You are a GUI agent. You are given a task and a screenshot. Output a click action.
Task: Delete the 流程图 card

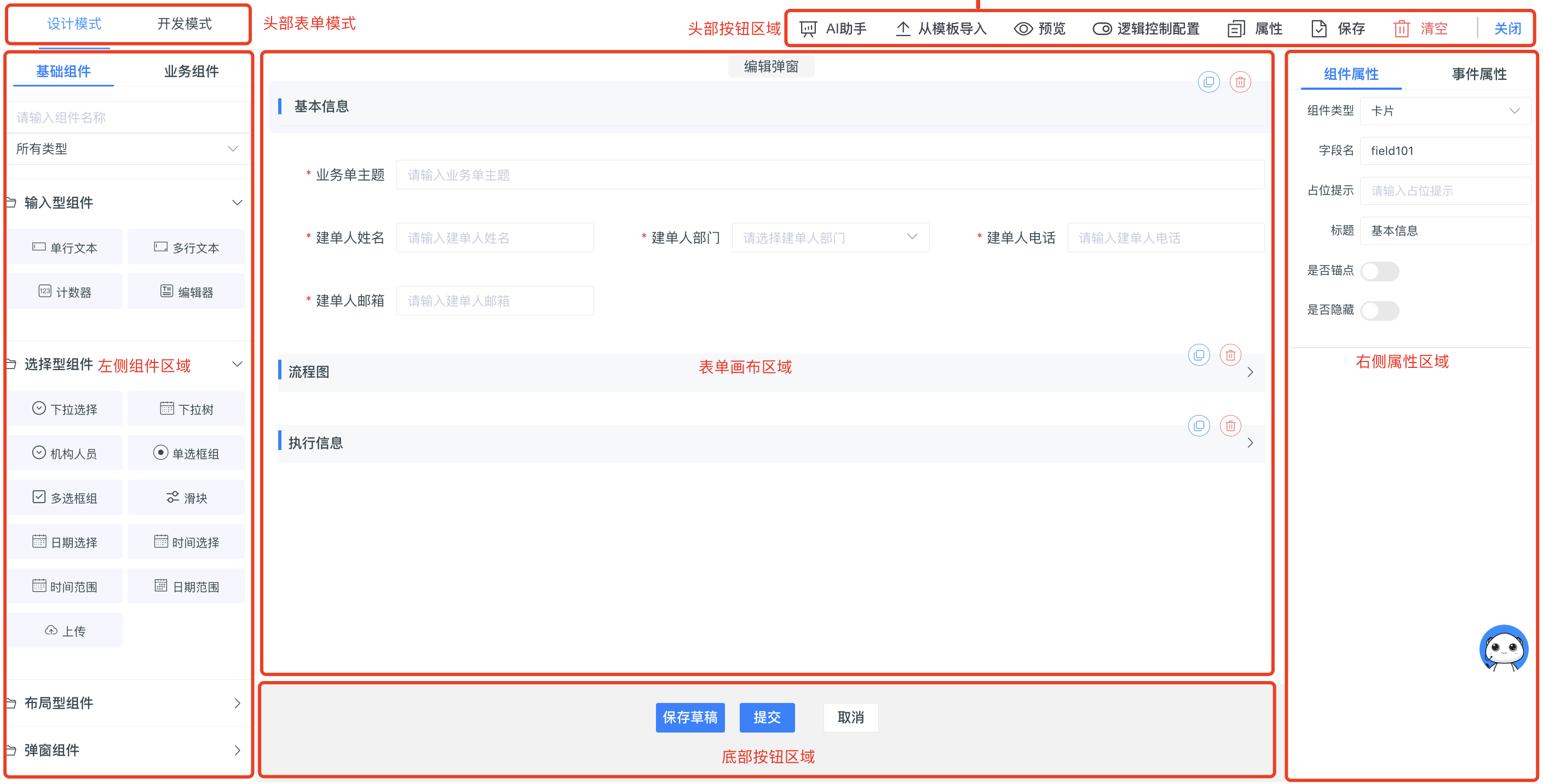(x=1230, y=355)
